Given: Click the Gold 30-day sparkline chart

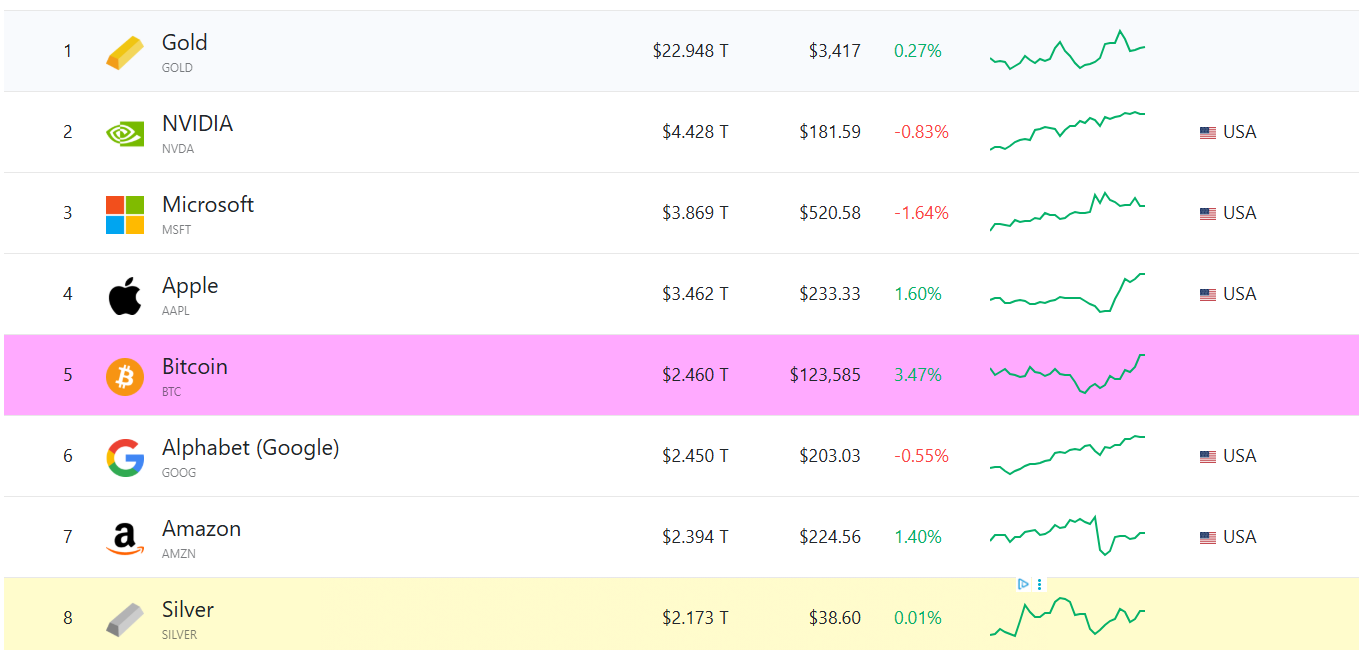Looking at the screenshot, I should tap(1067, 50).
